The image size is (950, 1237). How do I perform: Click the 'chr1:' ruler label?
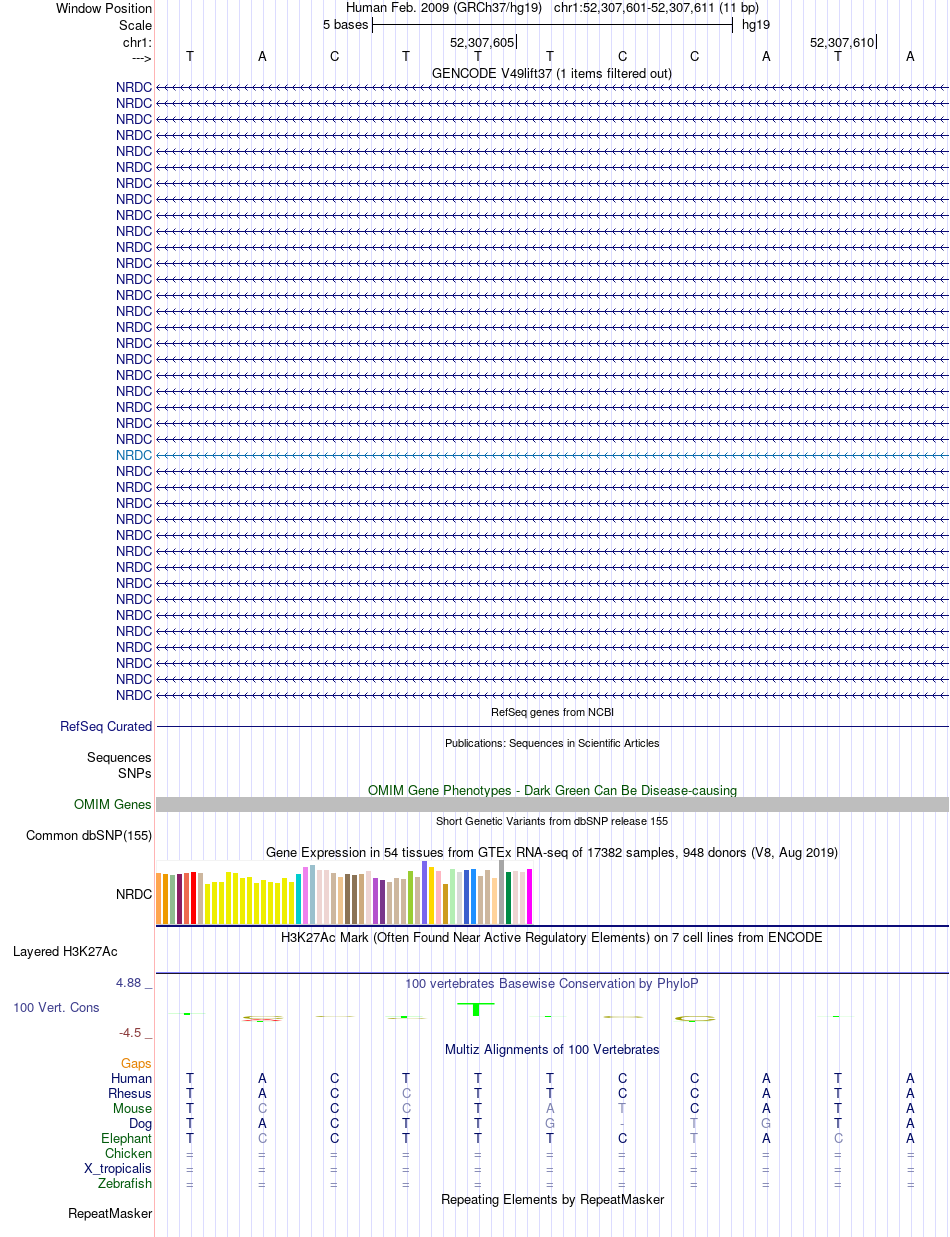(137, 42)
